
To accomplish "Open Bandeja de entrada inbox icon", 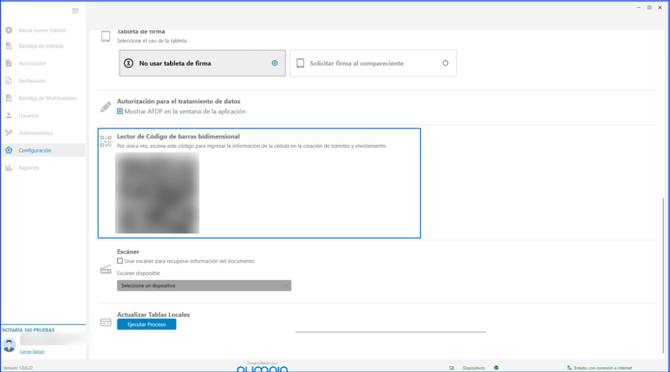I will coord(9,46).
